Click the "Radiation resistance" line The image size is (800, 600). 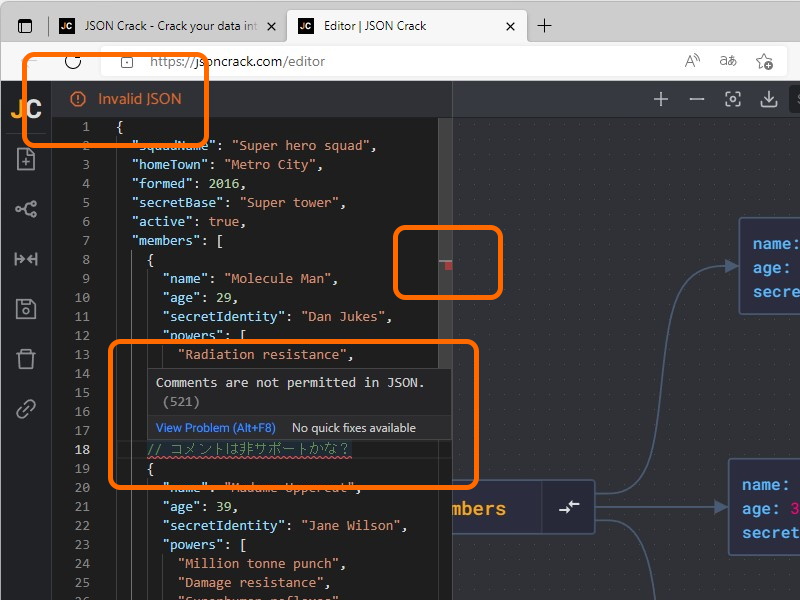tap(265, 355)
